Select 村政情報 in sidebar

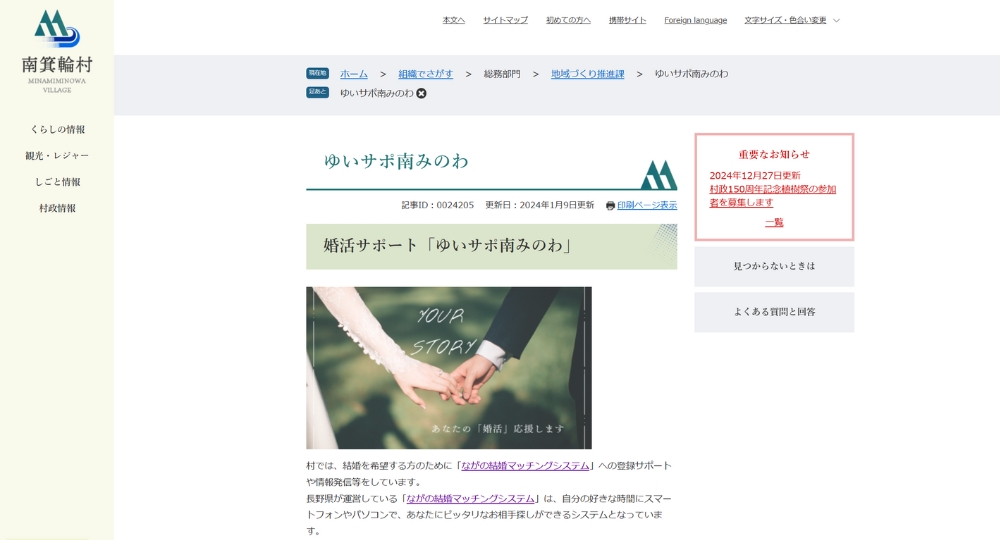(x=57, y=208)
